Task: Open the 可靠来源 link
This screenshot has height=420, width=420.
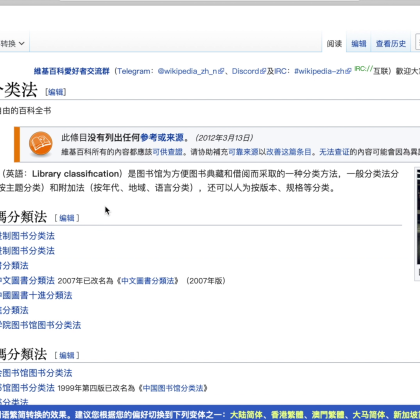Action: point(243,152)
